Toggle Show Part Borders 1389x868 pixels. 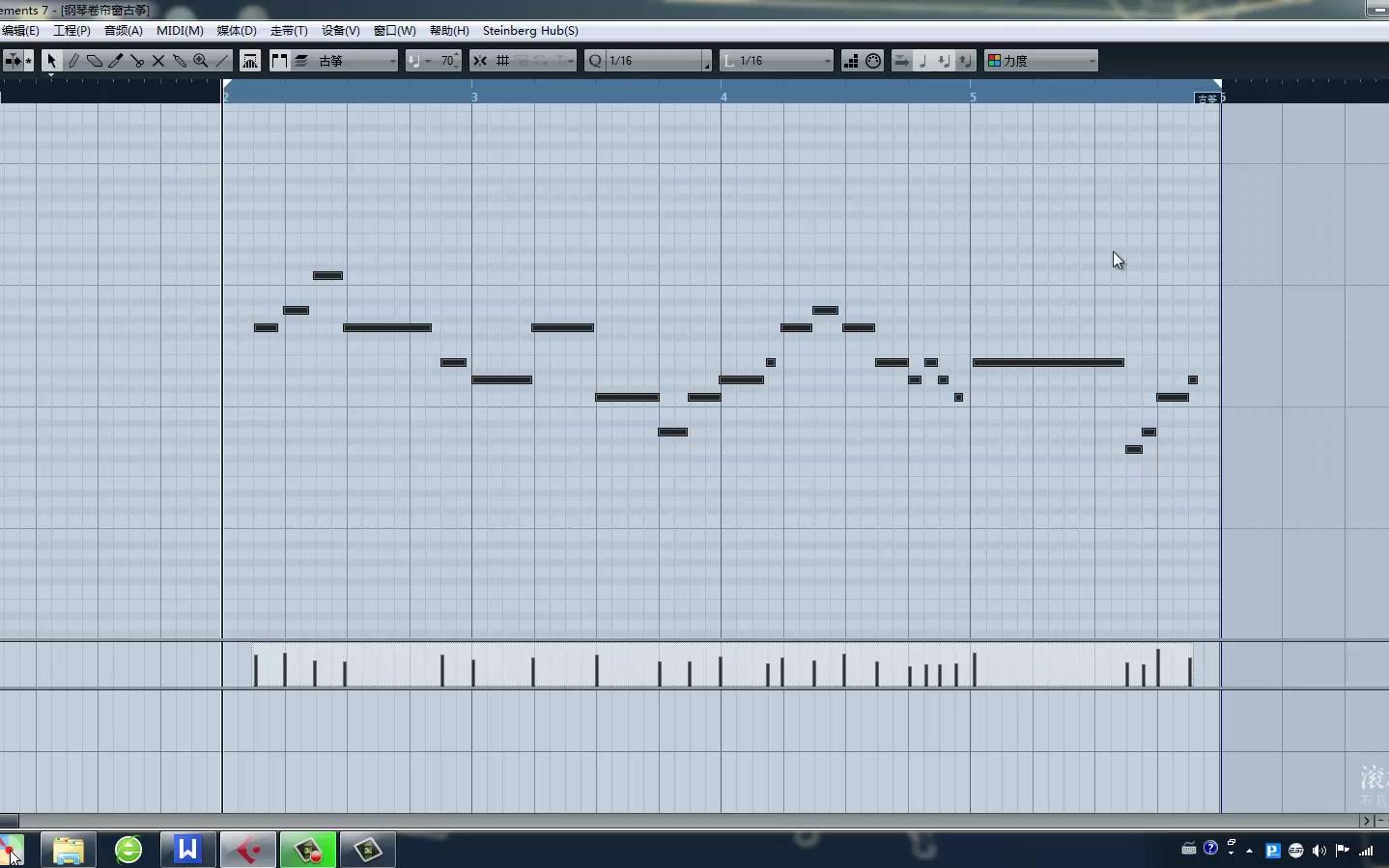tap(279, 61)
